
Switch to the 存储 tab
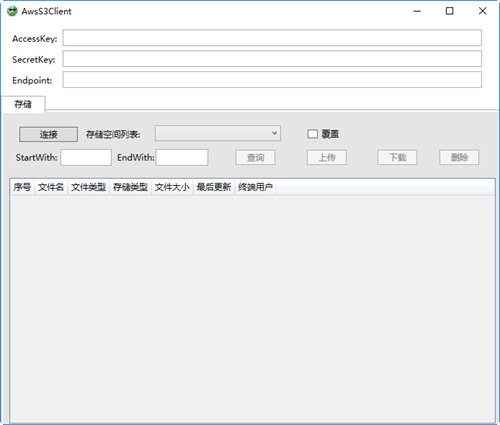coord(23,104)
